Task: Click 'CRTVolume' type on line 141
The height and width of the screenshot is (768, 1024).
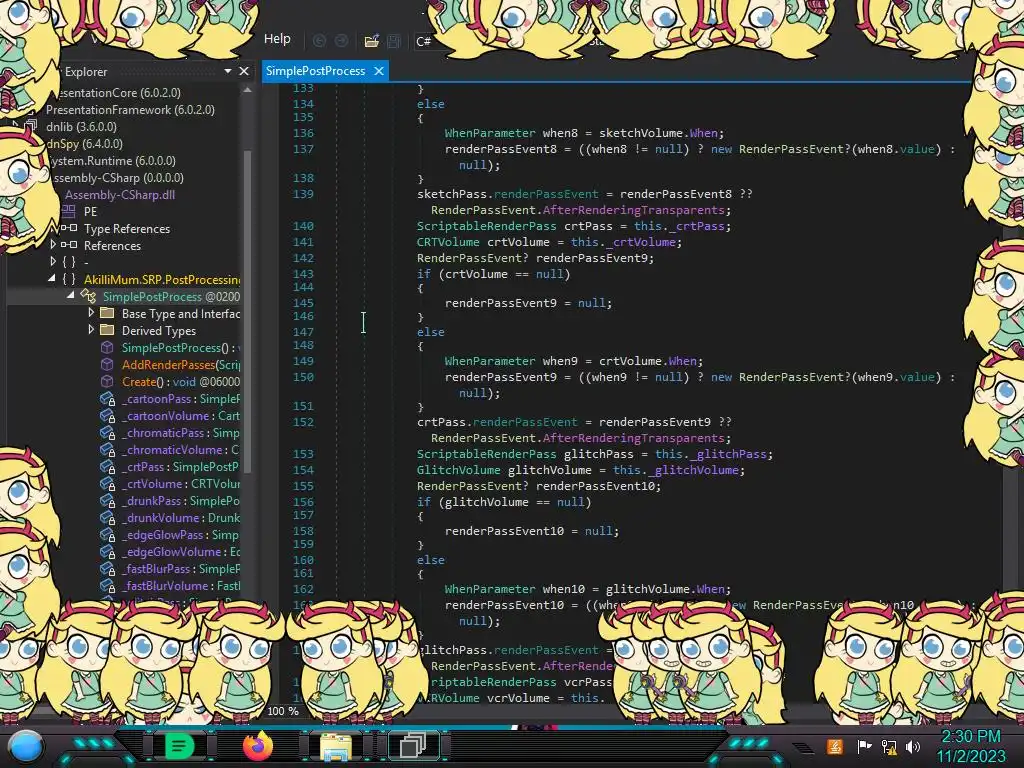Action: tap(449, 242)
